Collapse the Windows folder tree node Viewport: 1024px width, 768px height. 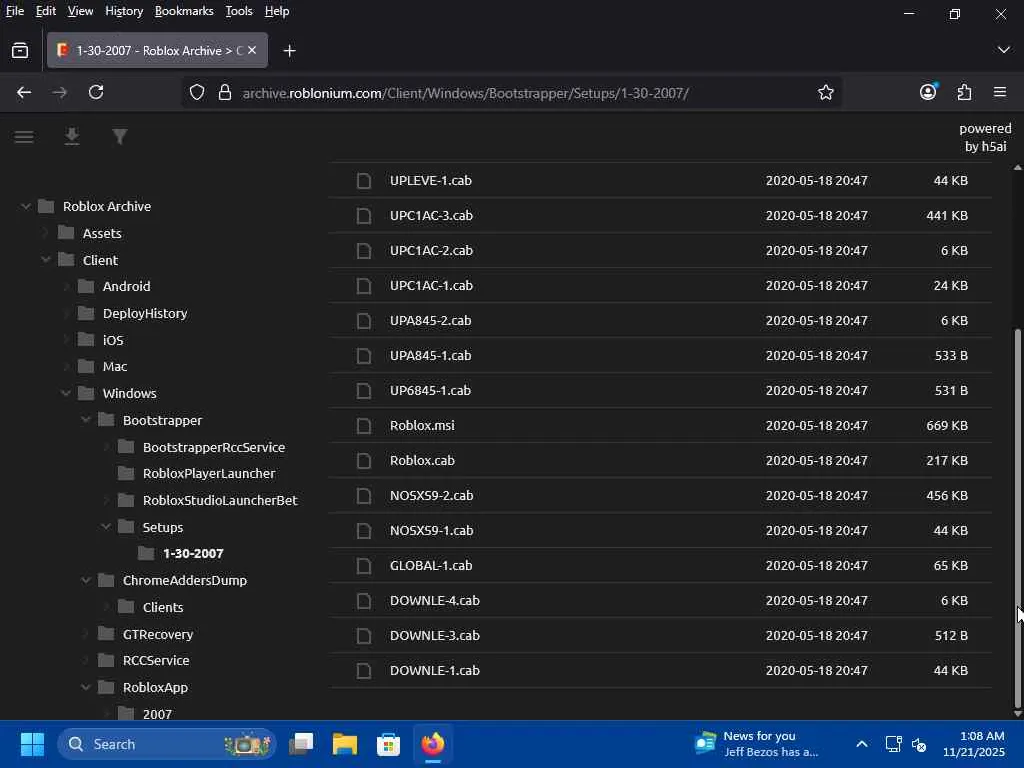point(66,393)
